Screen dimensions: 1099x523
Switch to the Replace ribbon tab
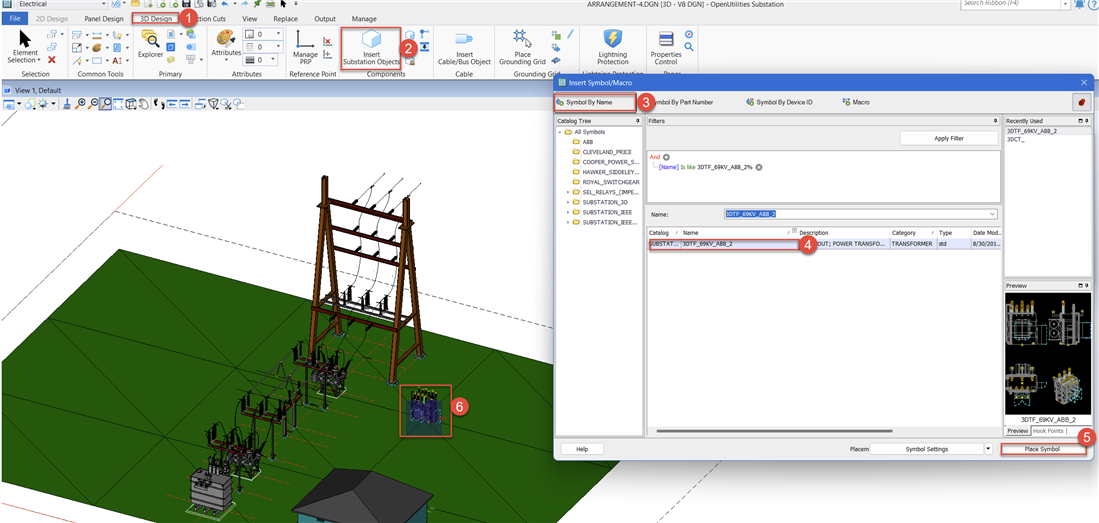tap(285, 19)
